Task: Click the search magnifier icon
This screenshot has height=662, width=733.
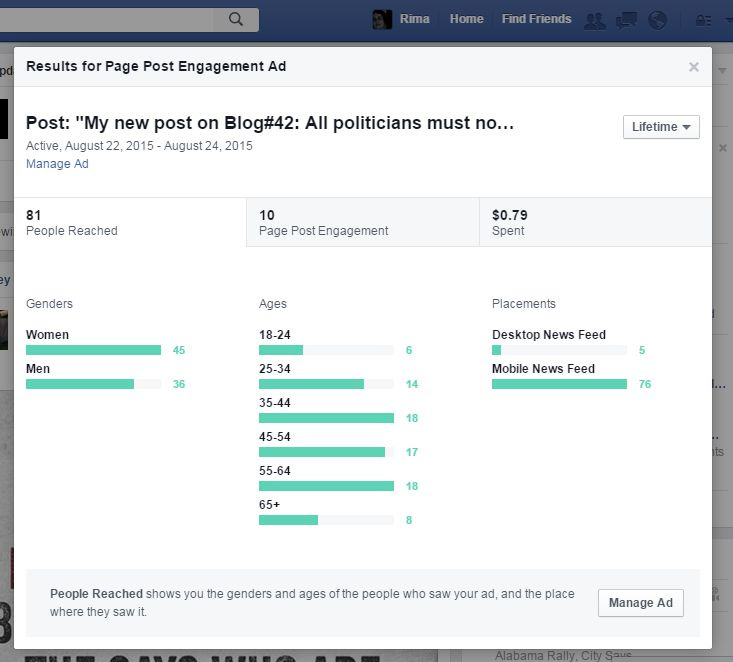Action: point(236,19)
